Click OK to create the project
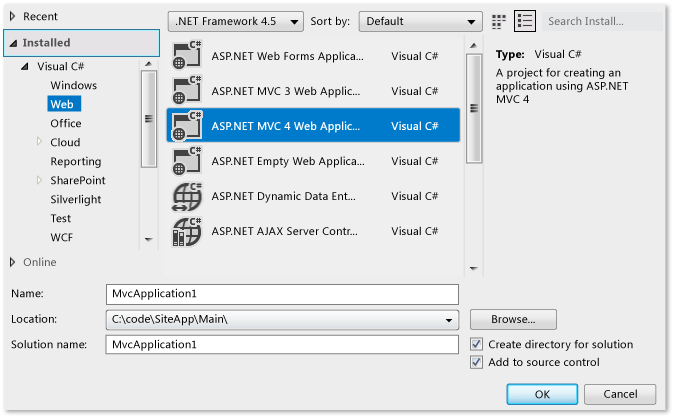This screenshot has width=674, height=418. pyautogui.click(x=542, y=394)
